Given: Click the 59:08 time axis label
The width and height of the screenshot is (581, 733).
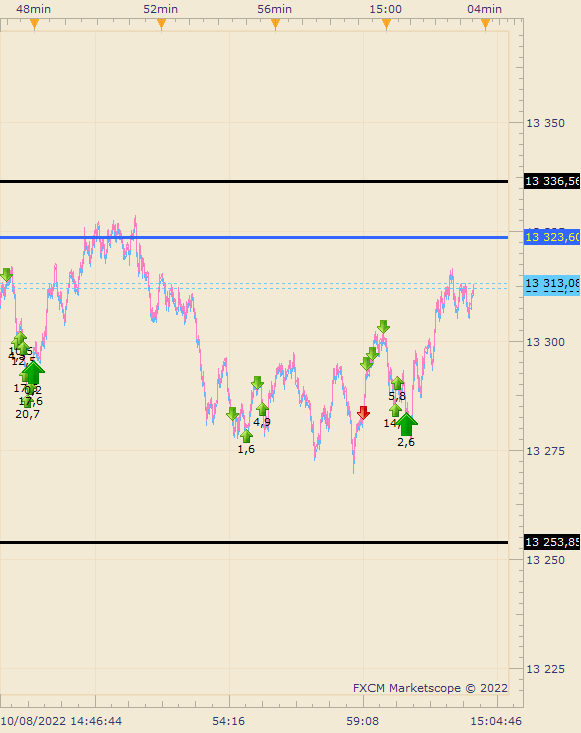Looking at the screenshot, I should [x=363, y=721].
